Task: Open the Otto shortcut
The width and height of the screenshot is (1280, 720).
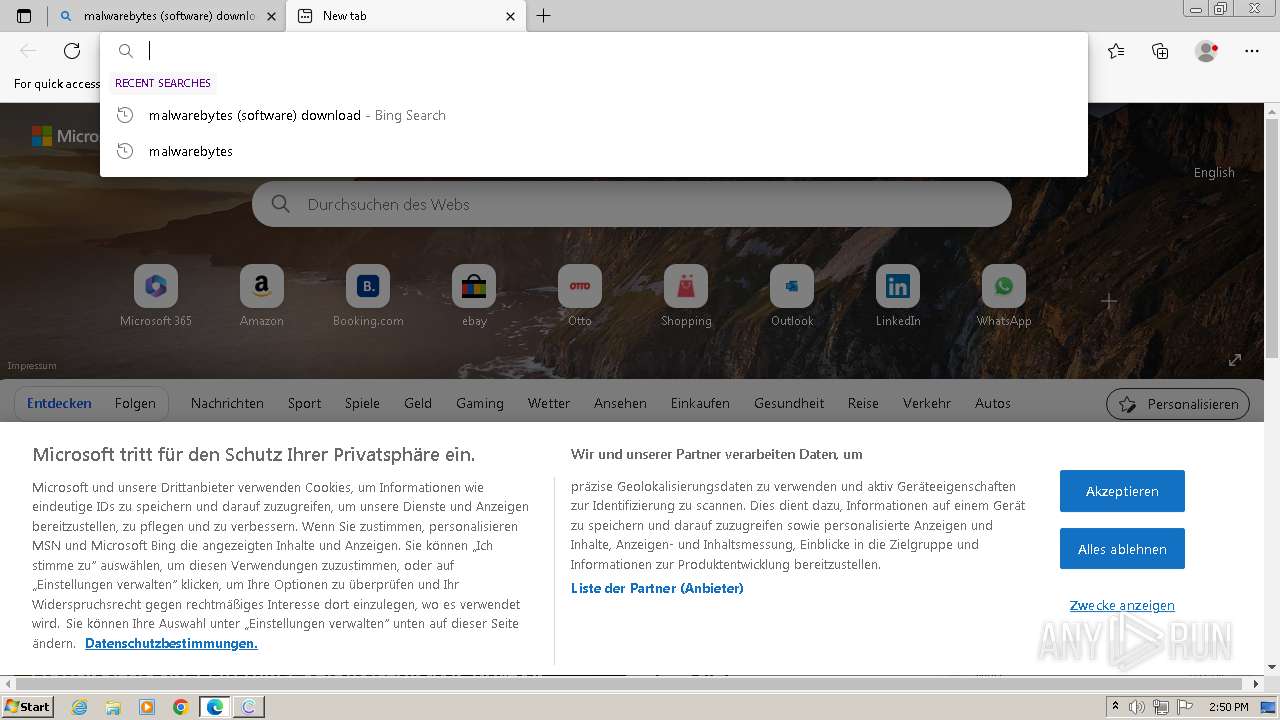Action: 580,296
